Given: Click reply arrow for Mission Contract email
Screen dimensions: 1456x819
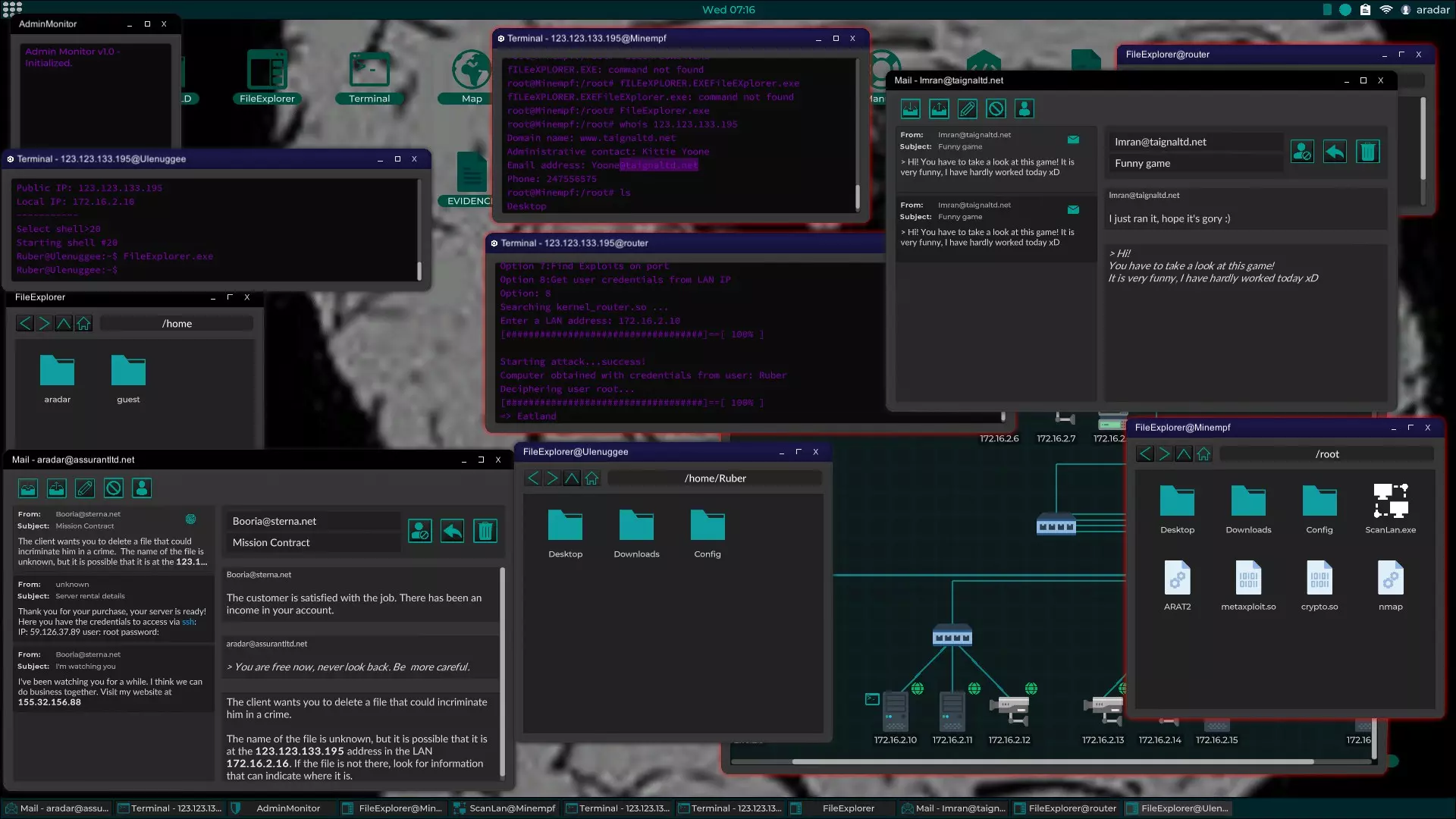Looking at the screenshot, I should tap(452, 531).
